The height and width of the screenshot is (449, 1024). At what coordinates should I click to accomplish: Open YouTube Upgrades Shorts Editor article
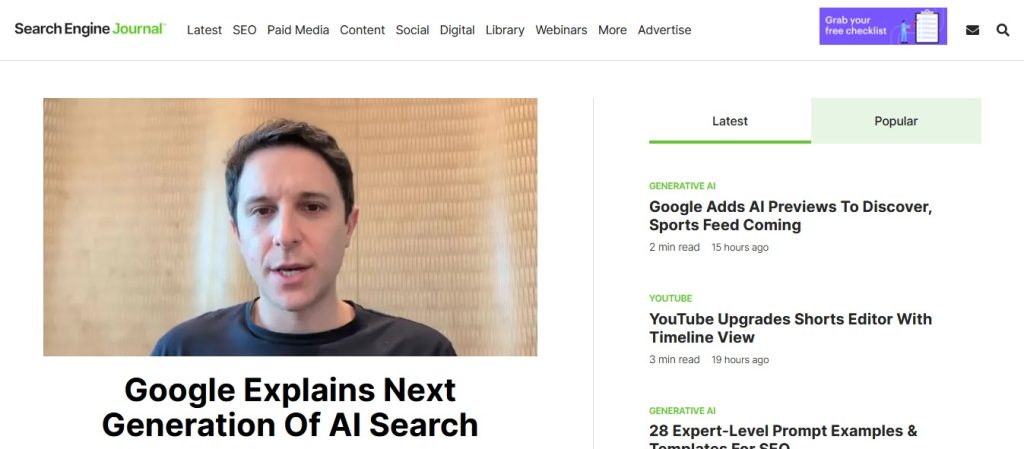pos(790,328)
